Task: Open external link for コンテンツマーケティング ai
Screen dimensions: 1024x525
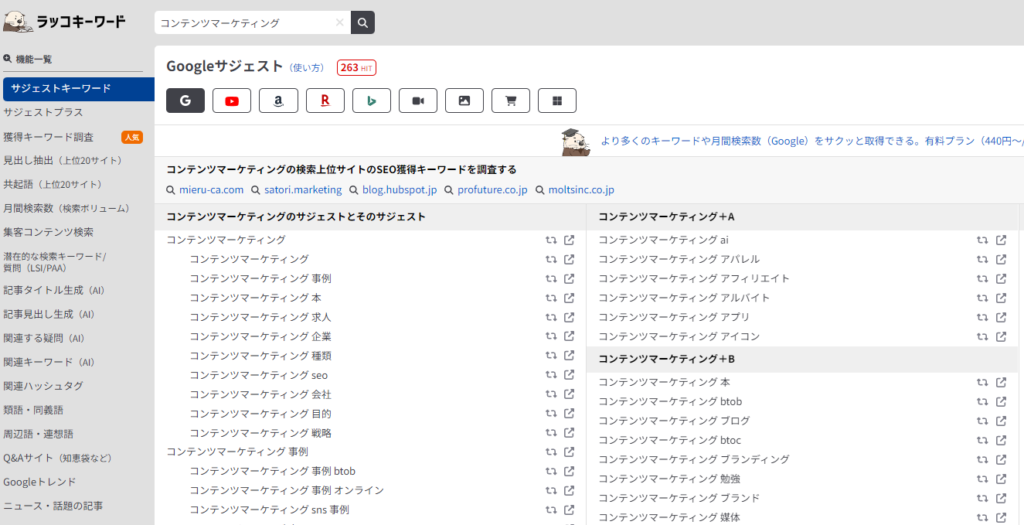Action: pos(1000,240)
